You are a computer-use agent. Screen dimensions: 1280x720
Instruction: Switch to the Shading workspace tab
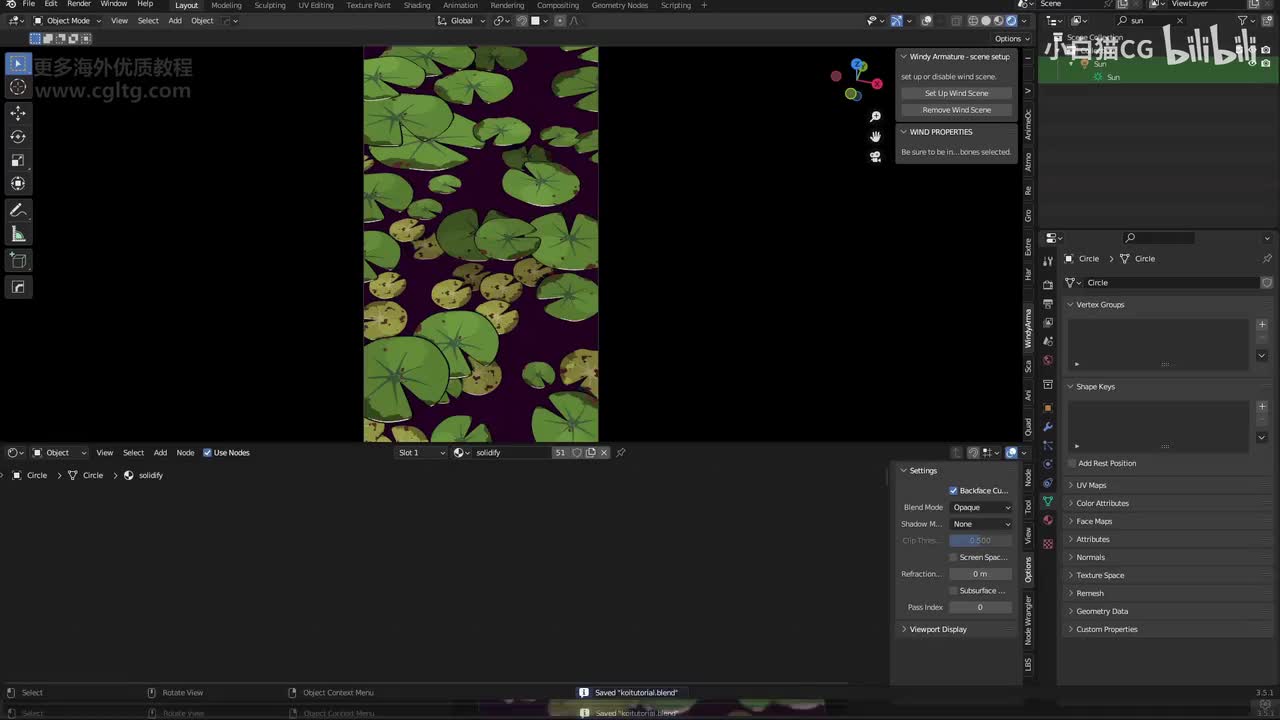417,5
